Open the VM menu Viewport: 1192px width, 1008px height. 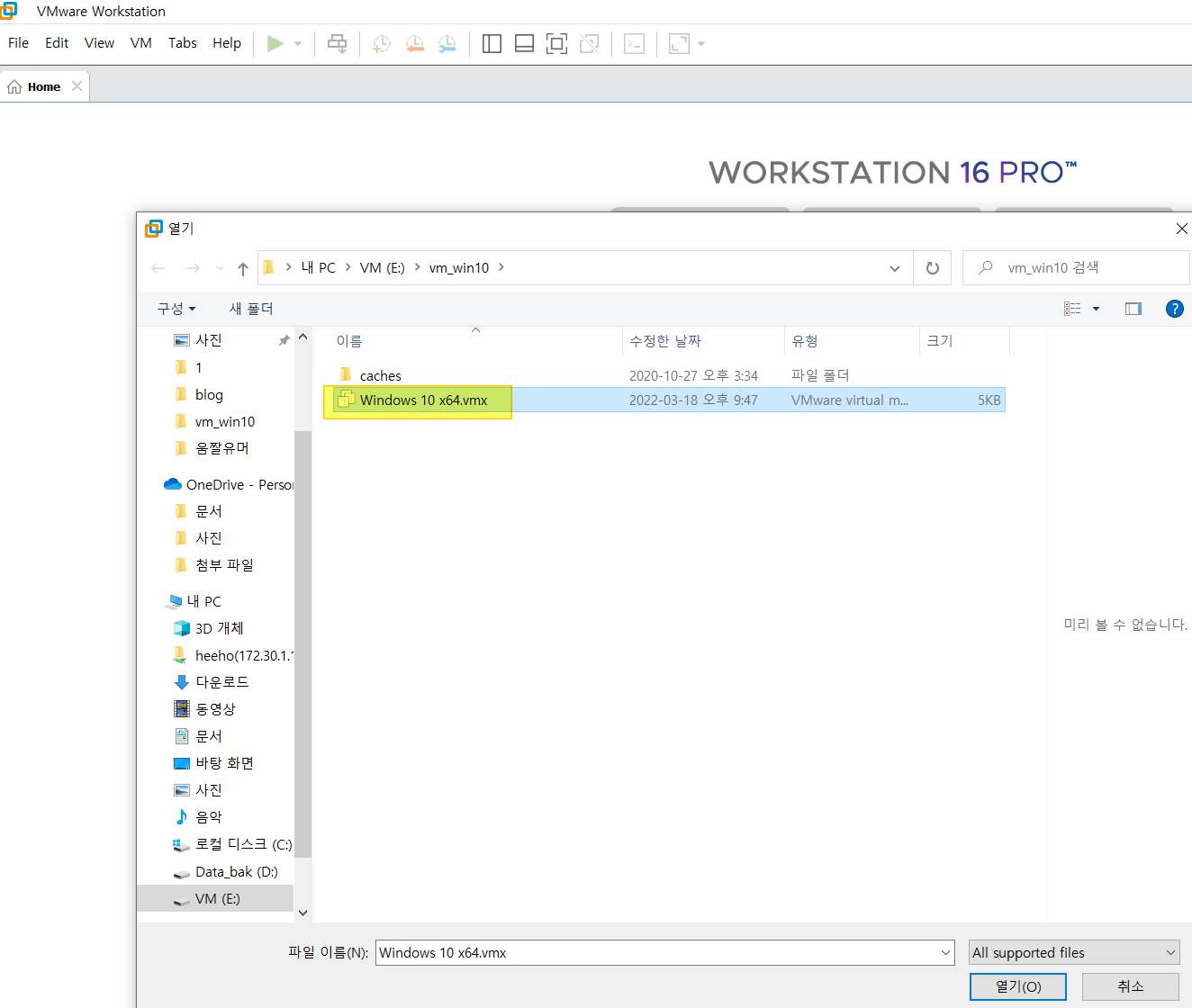(141, 43)
